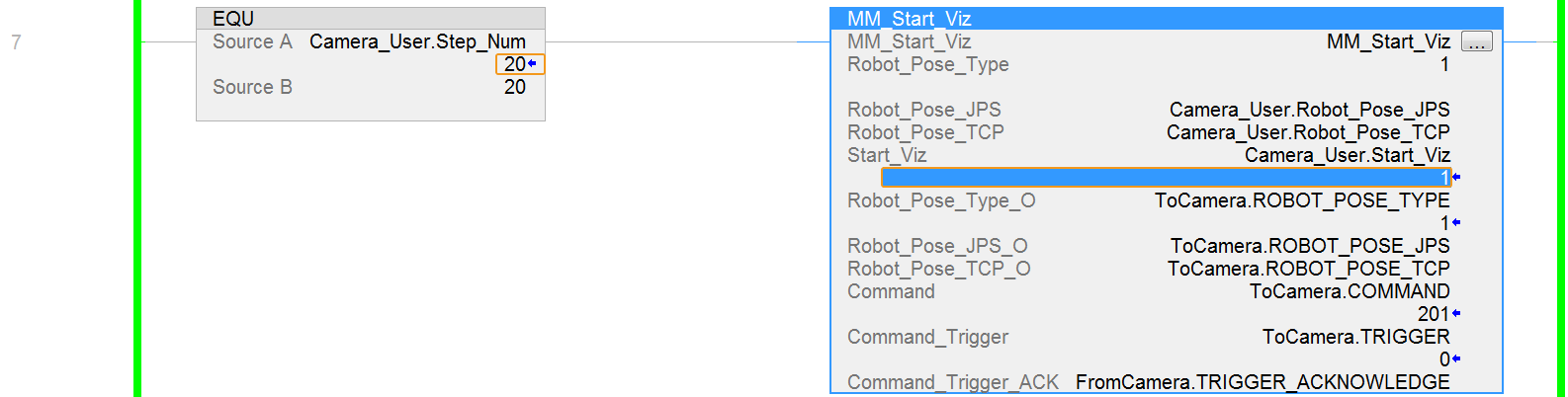
Task: Select the ToCamera.ROBOT_POSE_JPS operand
Action: click(x=1309, y=246)
